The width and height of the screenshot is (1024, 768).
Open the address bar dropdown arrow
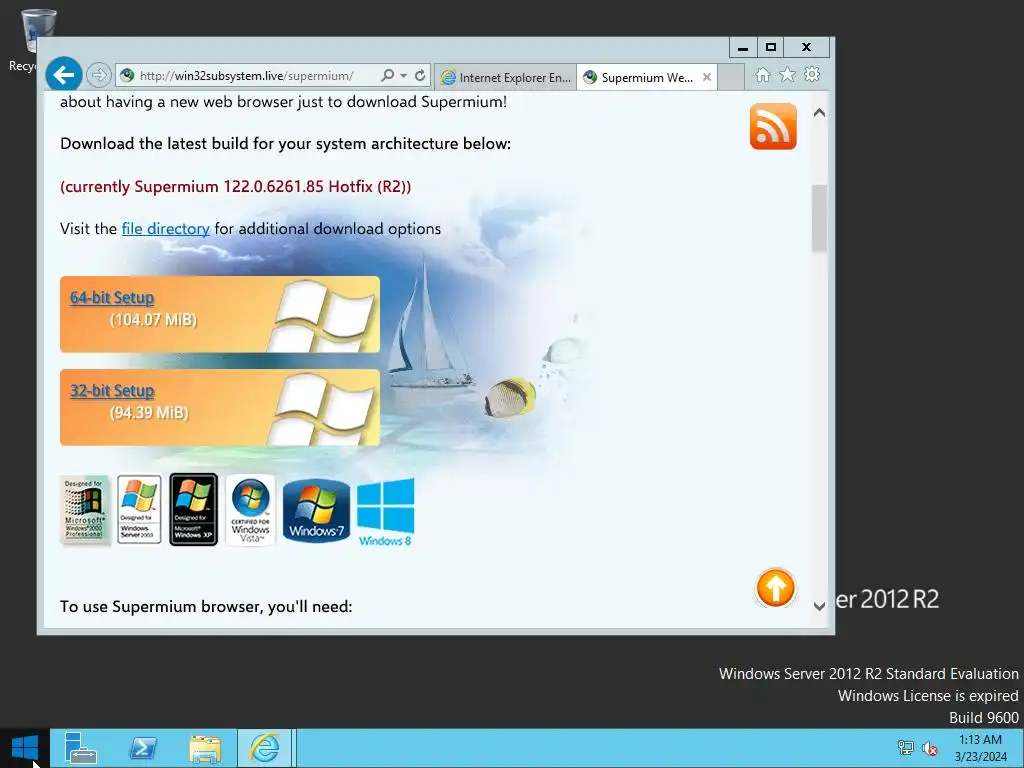[x=404, y=76]
